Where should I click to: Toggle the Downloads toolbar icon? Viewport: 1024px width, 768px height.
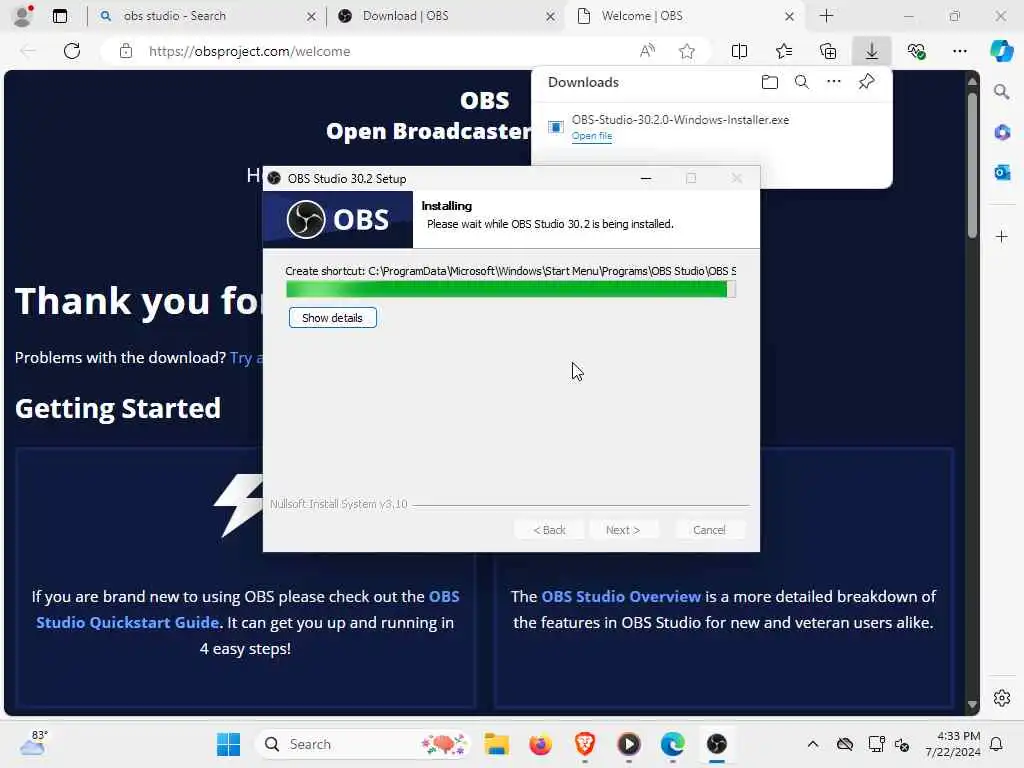coord(872,51)
